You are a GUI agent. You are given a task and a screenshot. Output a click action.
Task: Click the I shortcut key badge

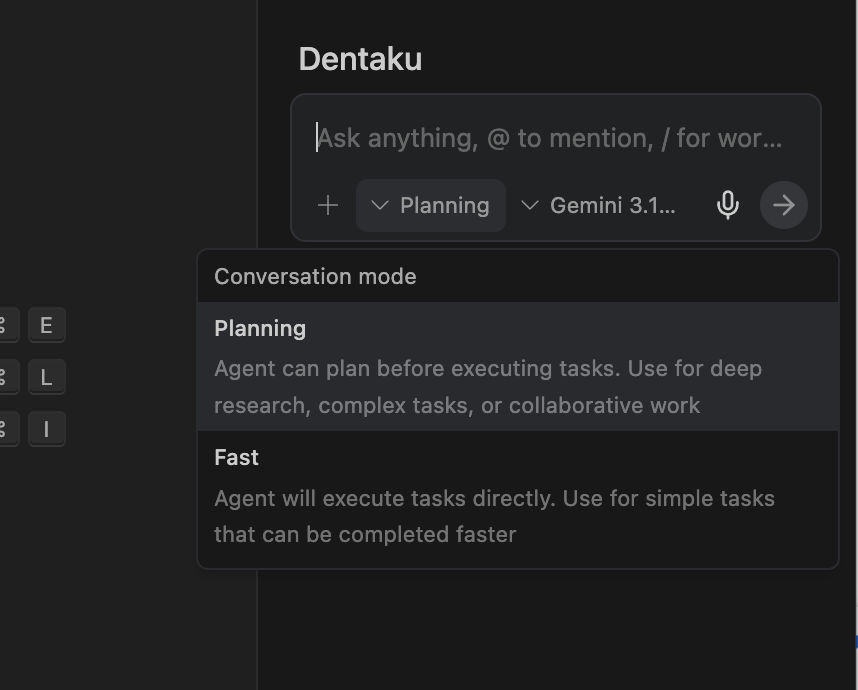[46, 429]
